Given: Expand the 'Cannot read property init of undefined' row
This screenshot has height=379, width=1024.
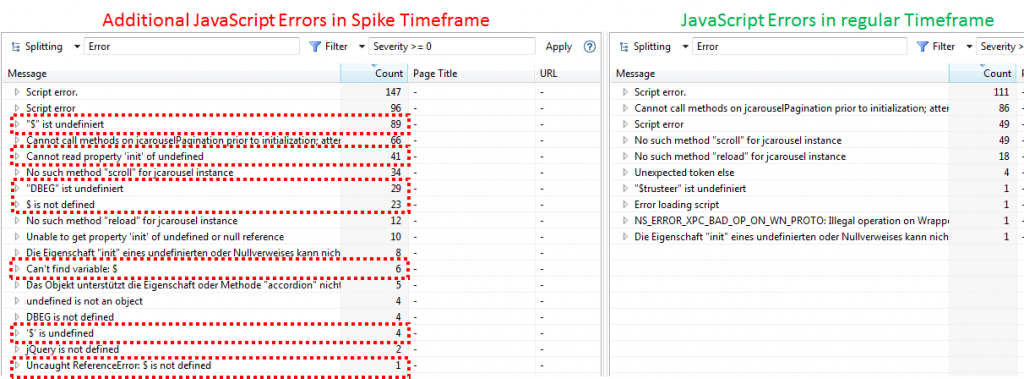Looking at the screenshot, I should coord(17,156).
